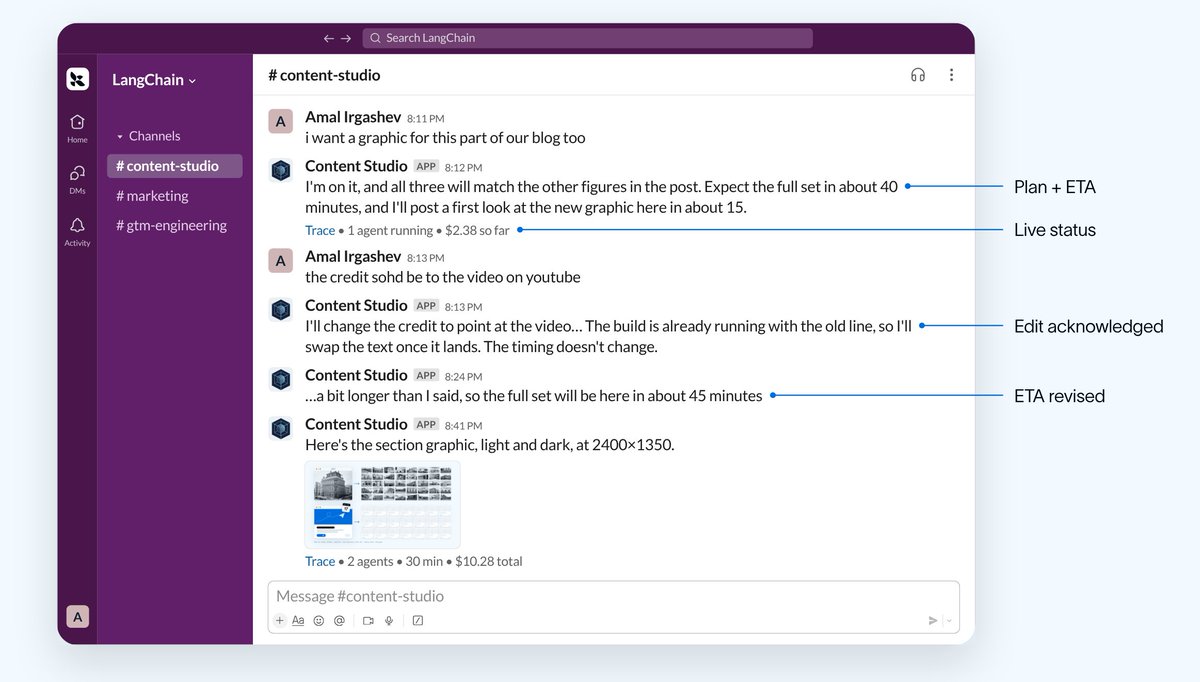
Task: Record an audio clip with microphone
Action: click(x=389, y=620)
